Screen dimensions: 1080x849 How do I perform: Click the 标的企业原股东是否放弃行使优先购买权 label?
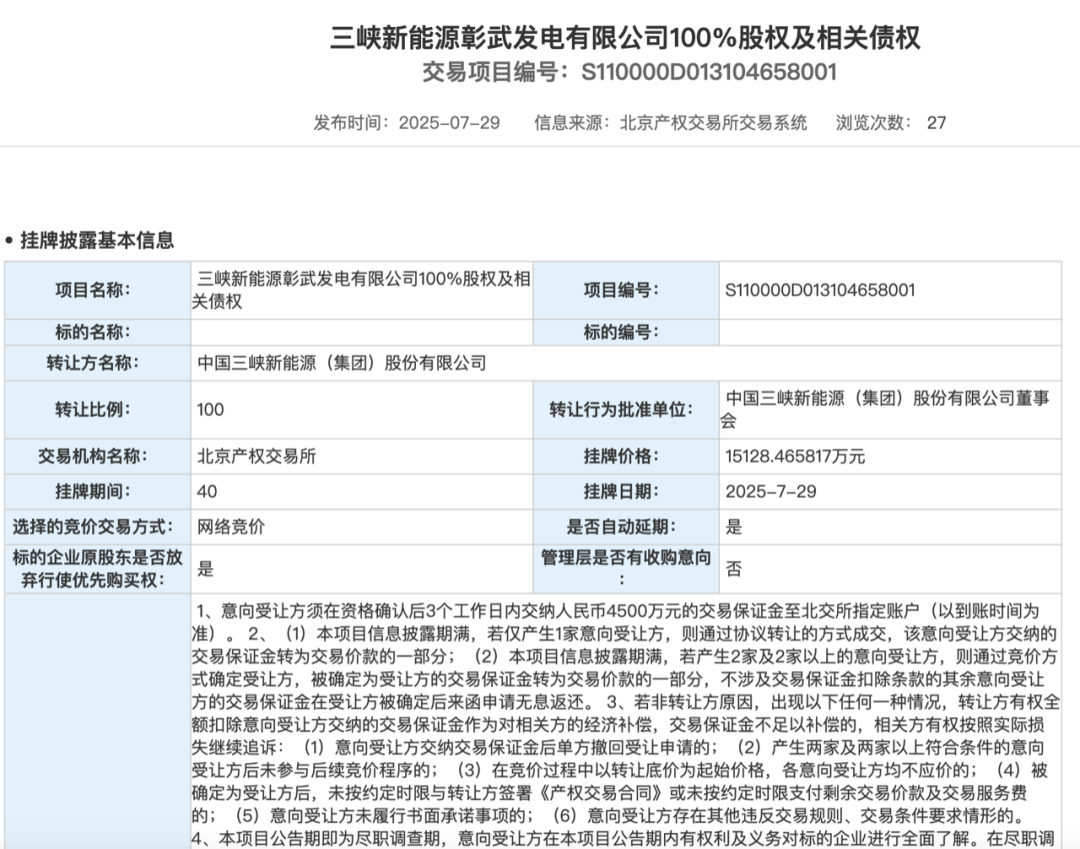(98, 569)
